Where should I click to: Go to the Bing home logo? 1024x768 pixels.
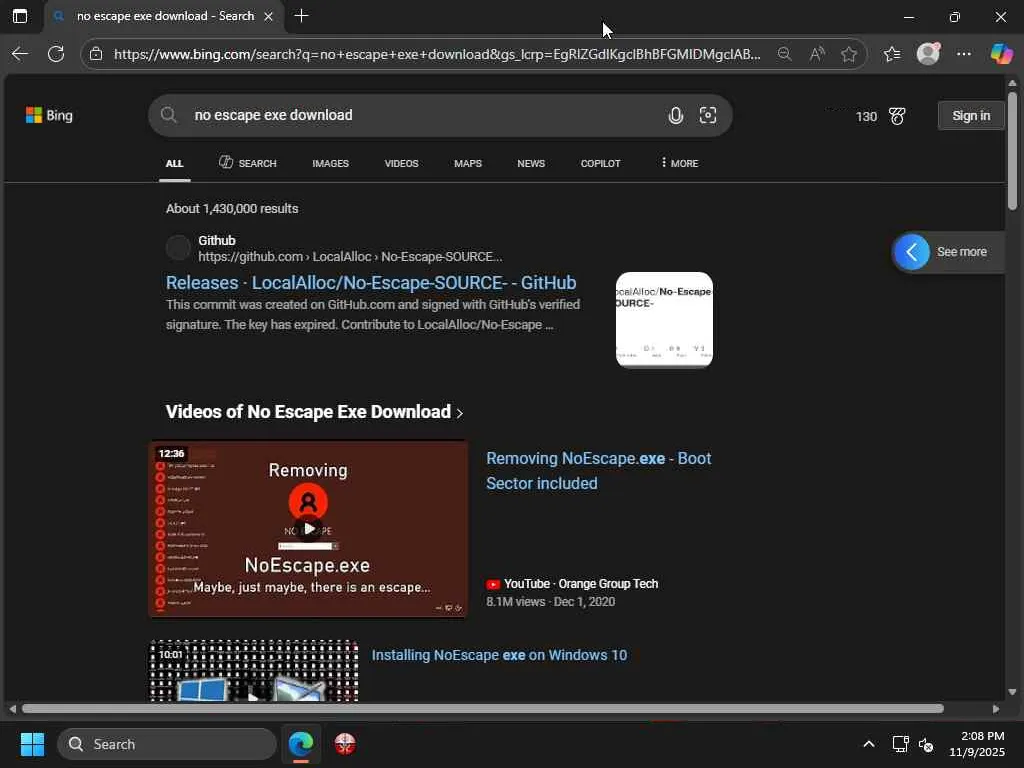pos(49,116)
